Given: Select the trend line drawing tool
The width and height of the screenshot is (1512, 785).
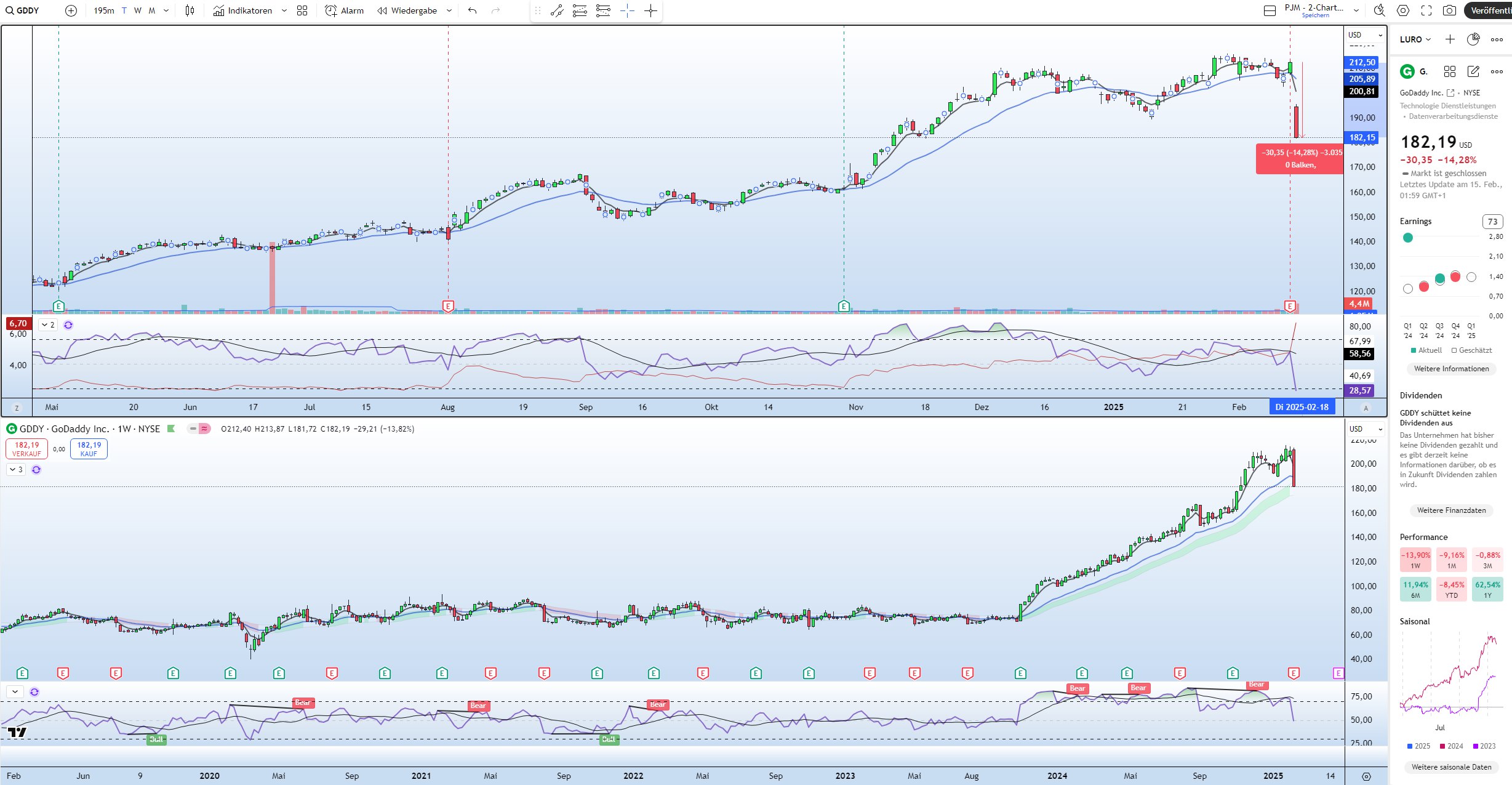Looking at the screenshot, I should [557, 10].
